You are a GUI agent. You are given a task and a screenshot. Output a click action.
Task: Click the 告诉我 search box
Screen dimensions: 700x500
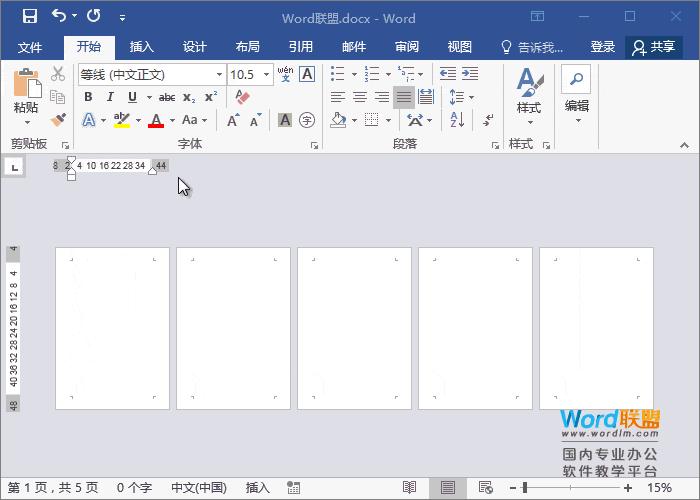point(532,47)
